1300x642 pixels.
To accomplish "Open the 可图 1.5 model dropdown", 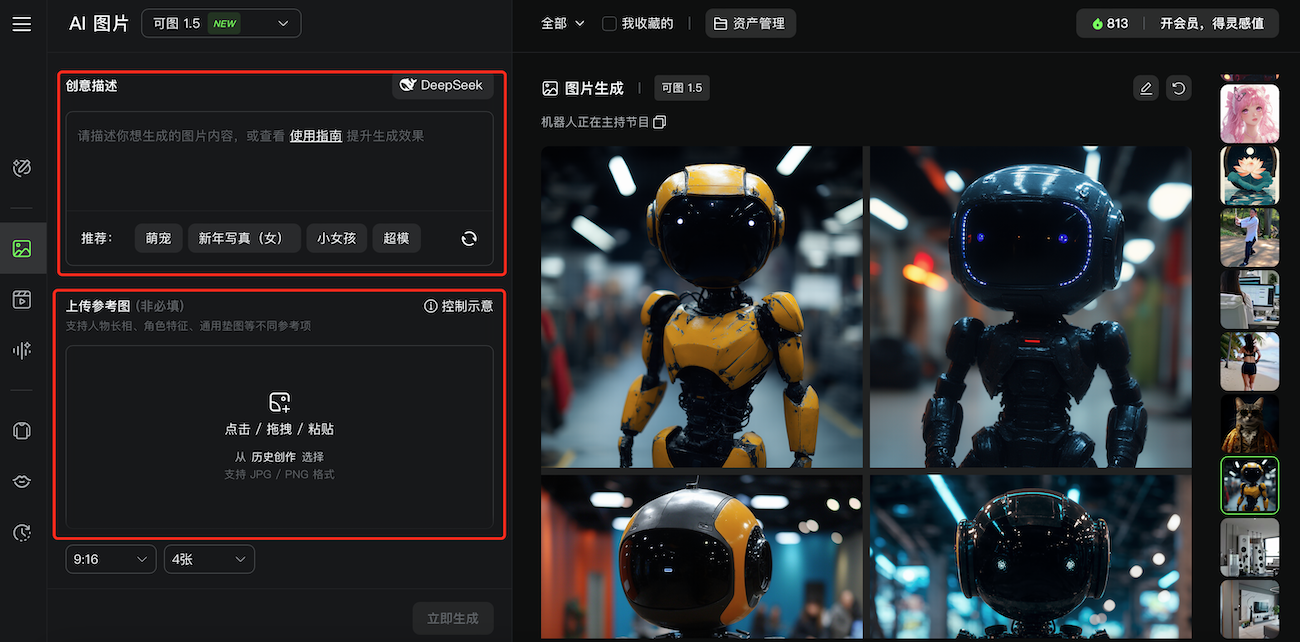I will point(221,23).
